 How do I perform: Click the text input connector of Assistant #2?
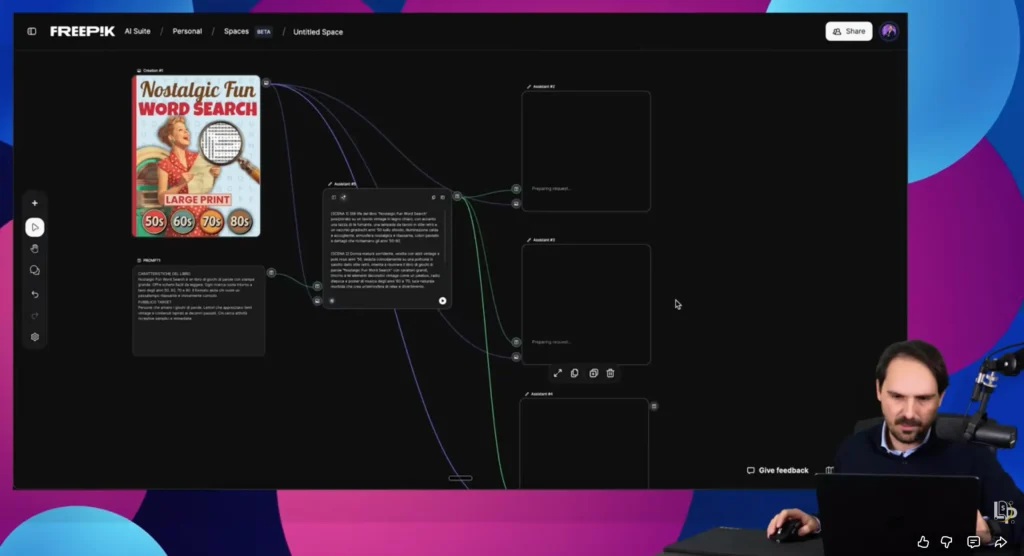tap(516, 189)
